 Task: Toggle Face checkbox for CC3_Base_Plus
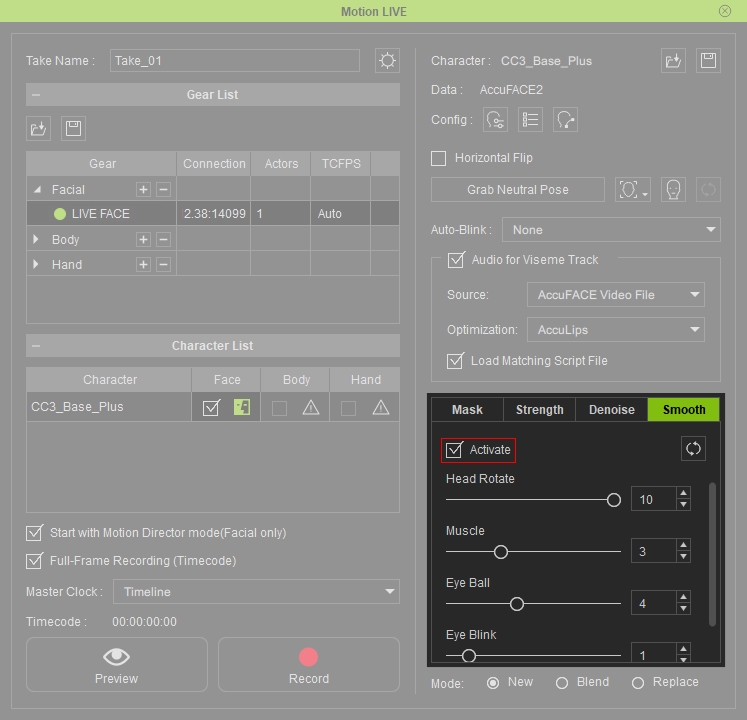211,407
